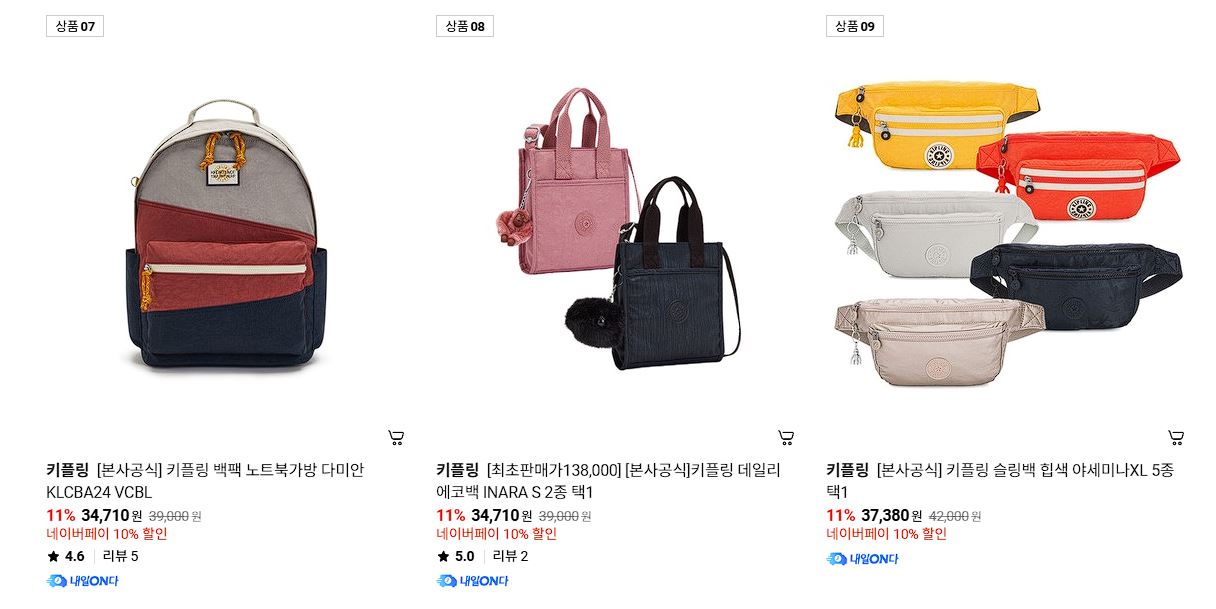
Task: View 리뷰 5 for the backpack
Action: (121, 556)
